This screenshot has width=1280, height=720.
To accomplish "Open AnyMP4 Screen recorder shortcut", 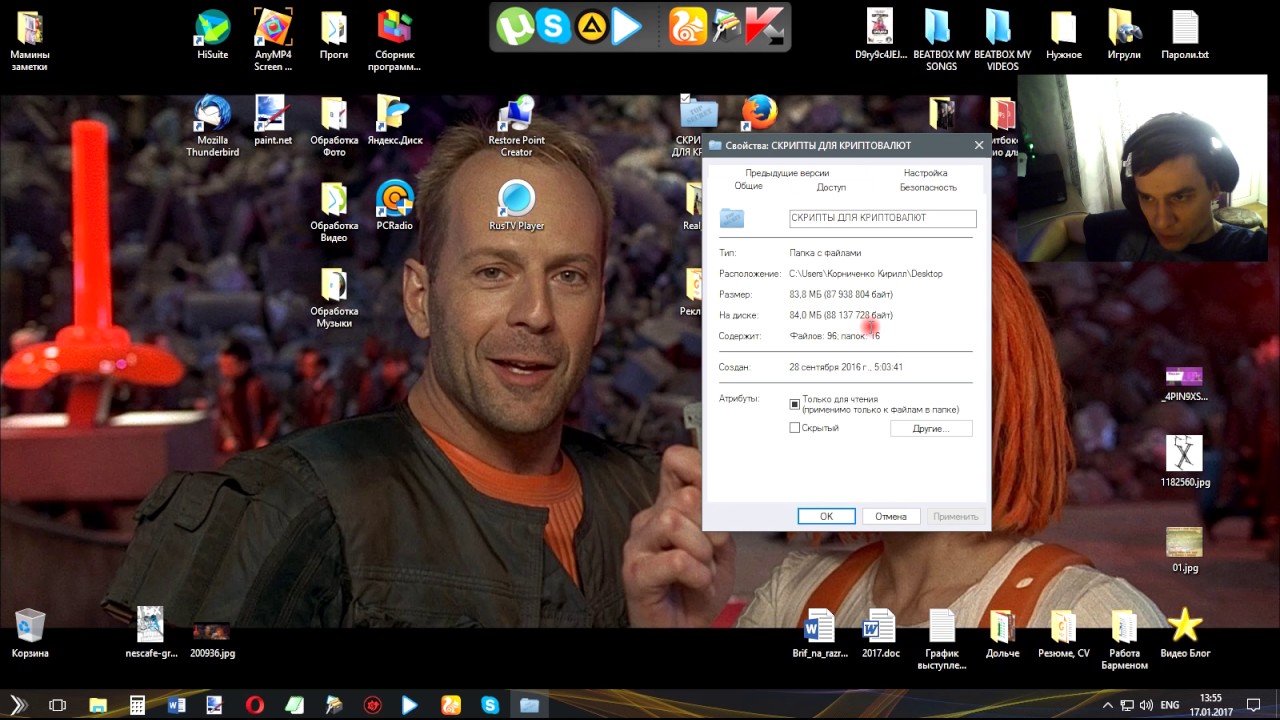I will [273, 40].
